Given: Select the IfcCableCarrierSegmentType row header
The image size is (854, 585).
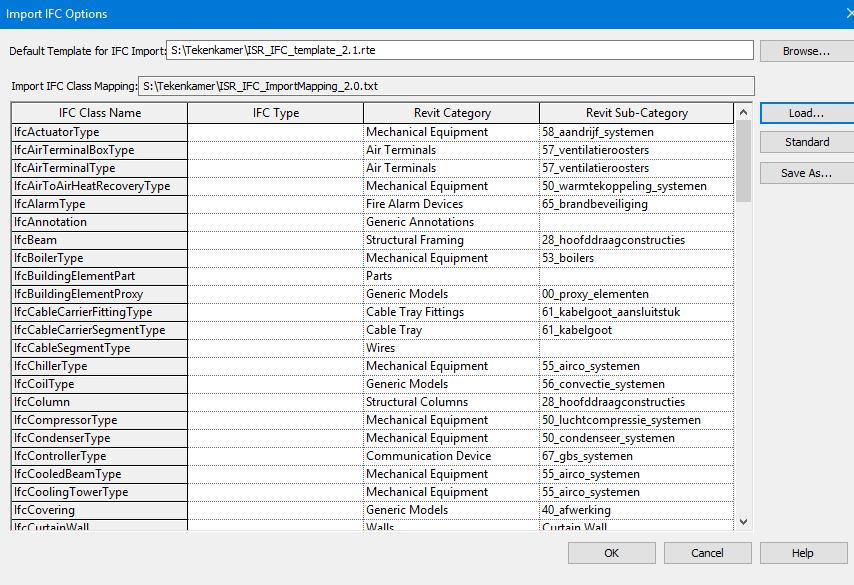Looking at the screenshot, I should (x=100, y=330).
